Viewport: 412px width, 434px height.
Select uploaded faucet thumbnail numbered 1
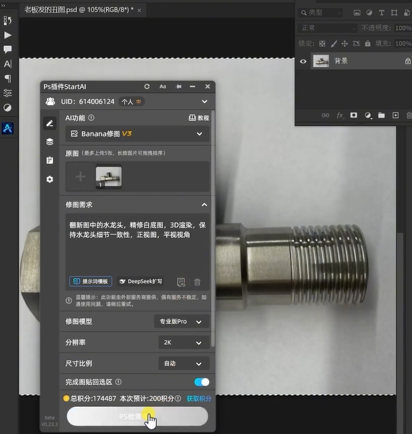[109, 178]
